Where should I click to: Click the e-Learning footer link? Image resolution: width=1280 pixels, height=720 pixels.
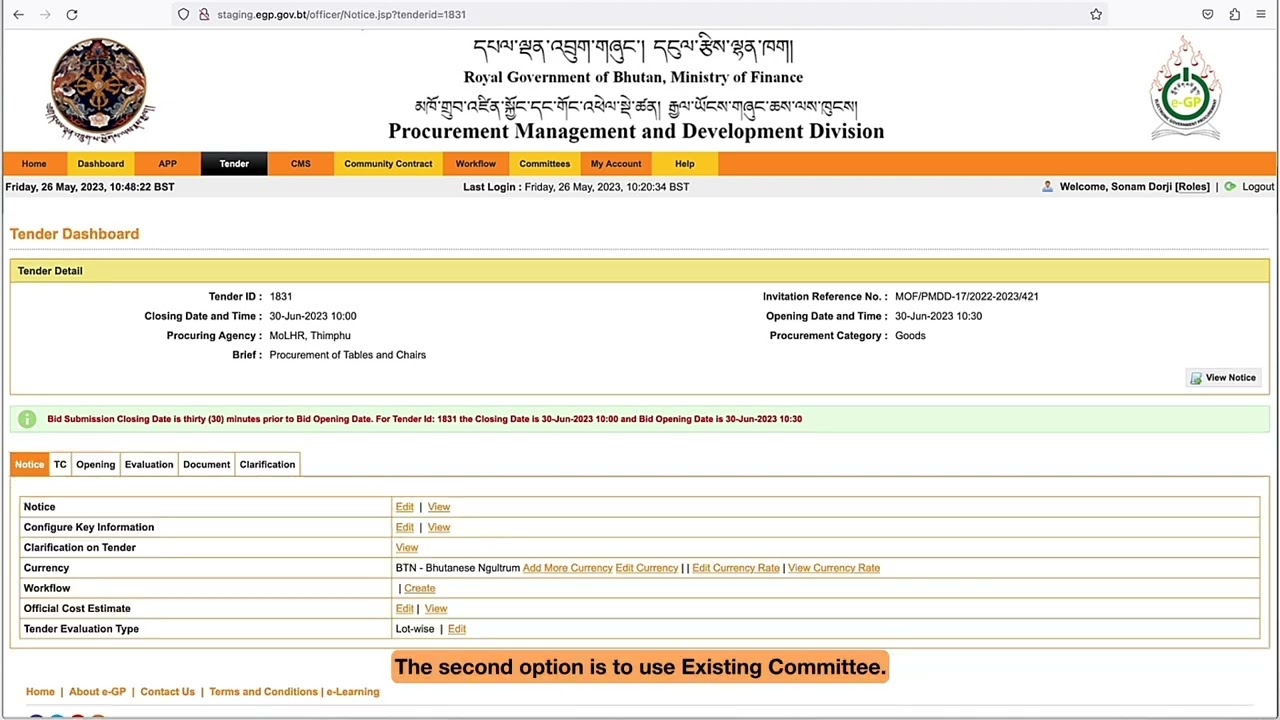tap(353, 692)
